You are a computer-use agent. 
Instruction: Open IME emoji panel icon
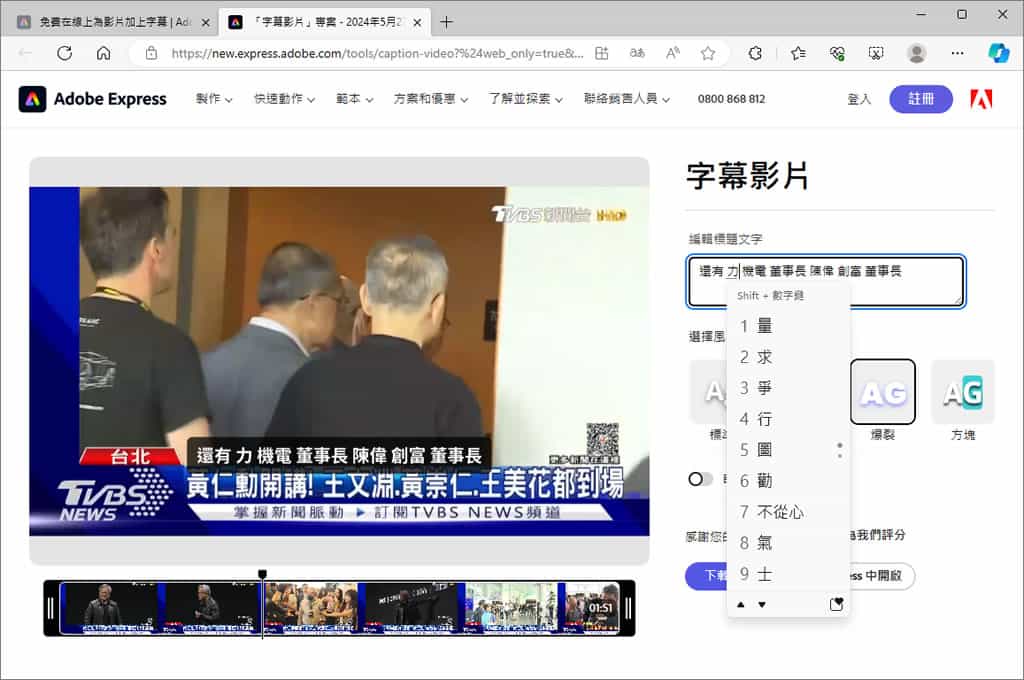click(x=836, y=605)
